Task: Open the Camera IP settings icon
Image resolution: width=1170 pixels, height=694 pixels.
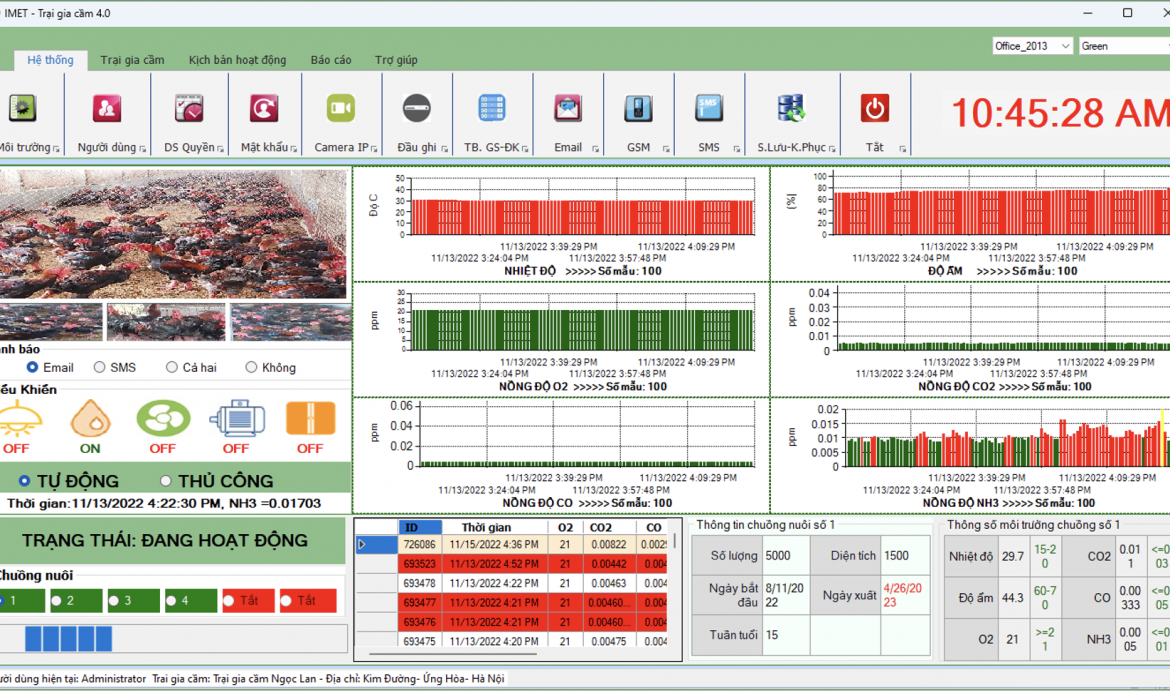Action: [x=340, y=109]
